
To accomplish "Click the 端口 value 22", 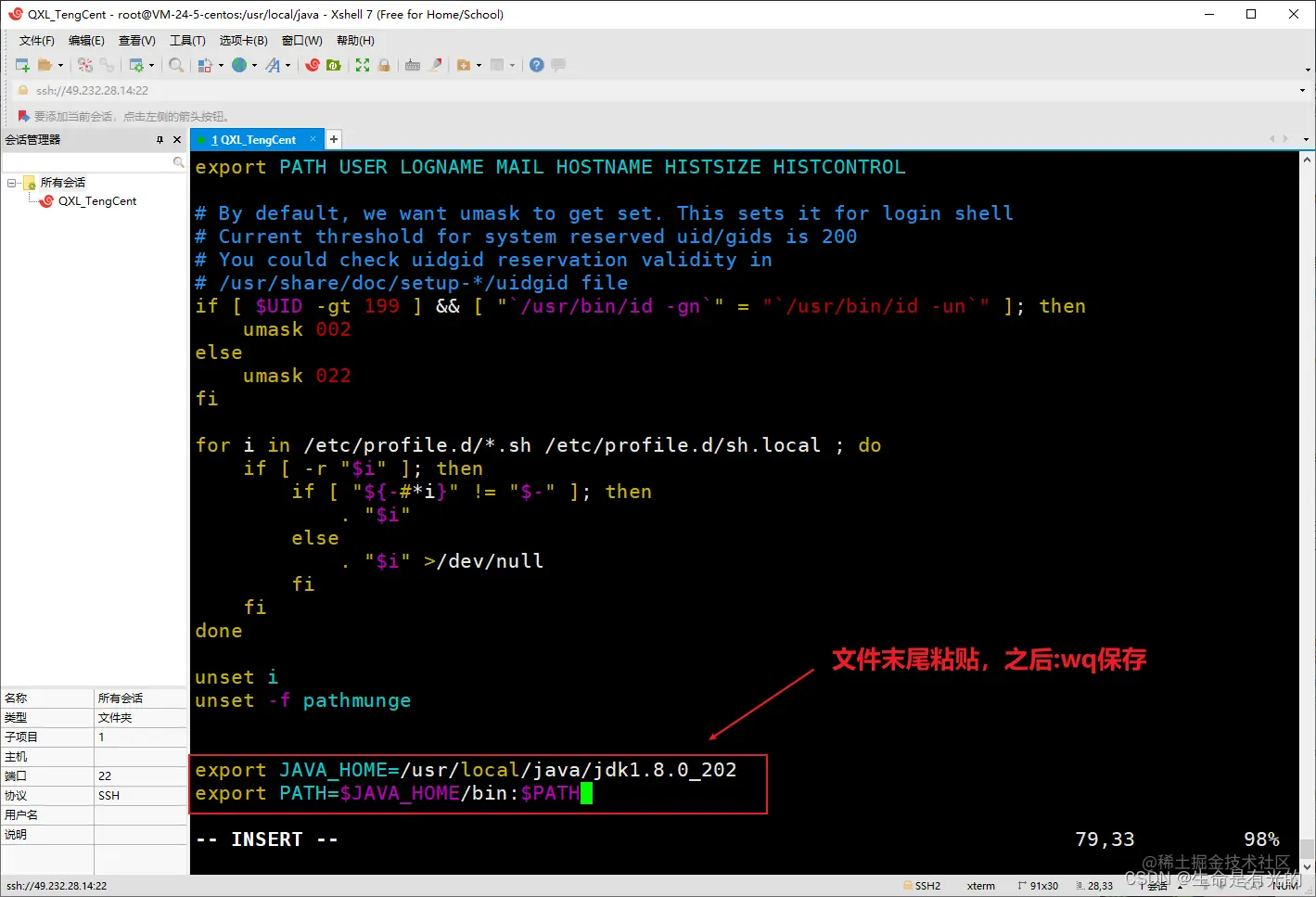I will [x=105, y=775].
